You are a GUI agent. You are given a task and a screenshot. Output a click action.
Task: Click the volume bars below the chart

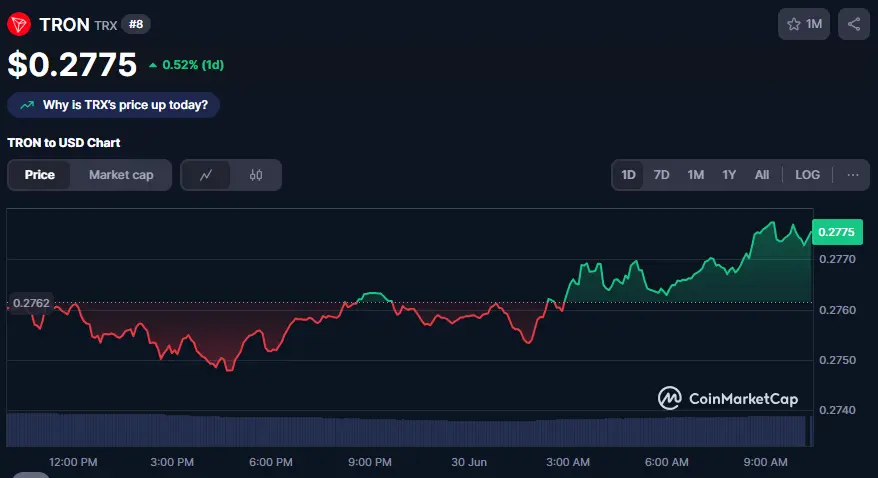409,430
